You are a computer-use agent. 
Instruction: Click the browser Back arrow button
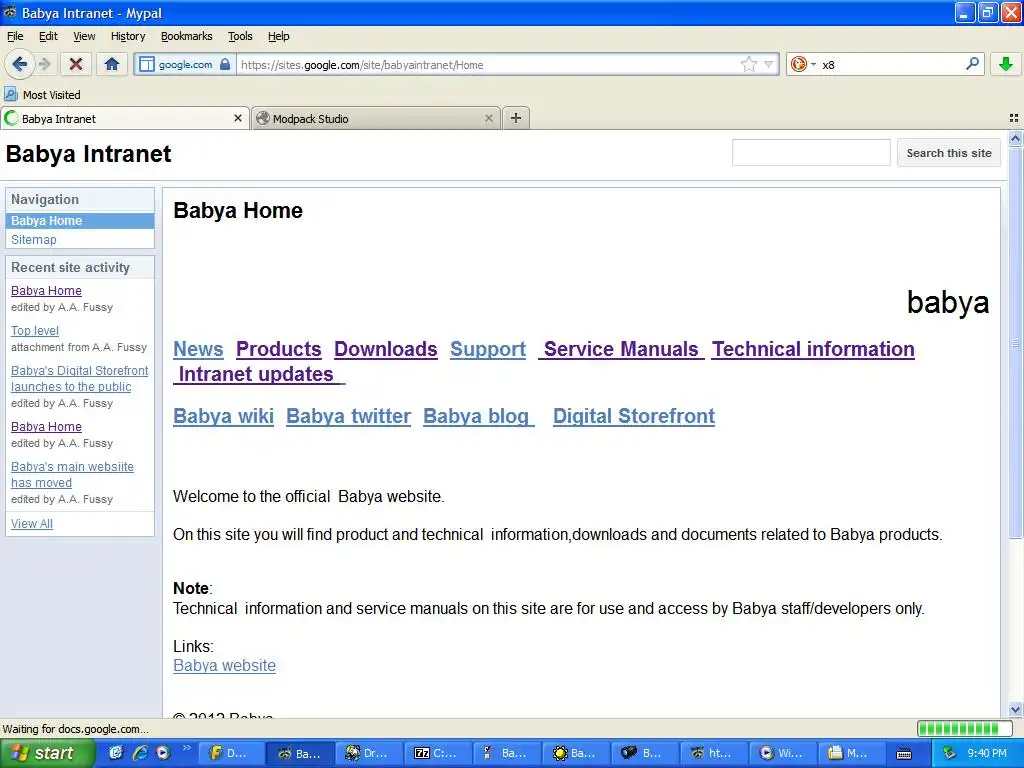pyautogui.click(x=20, y=64)
